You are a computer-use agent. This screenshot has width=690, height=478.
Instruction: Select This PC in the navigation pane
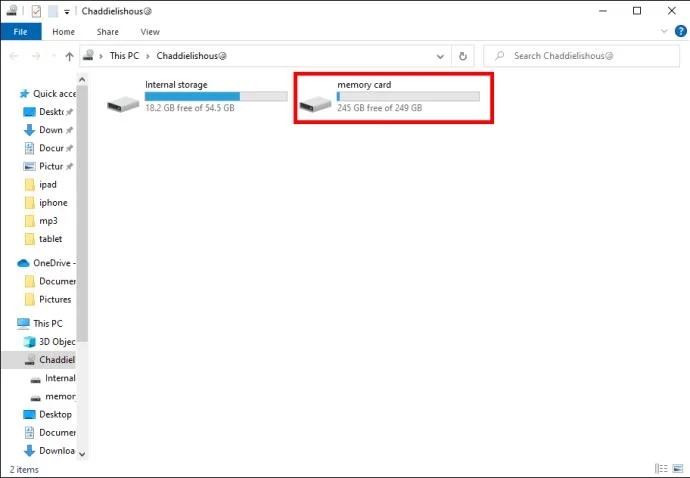40,324
